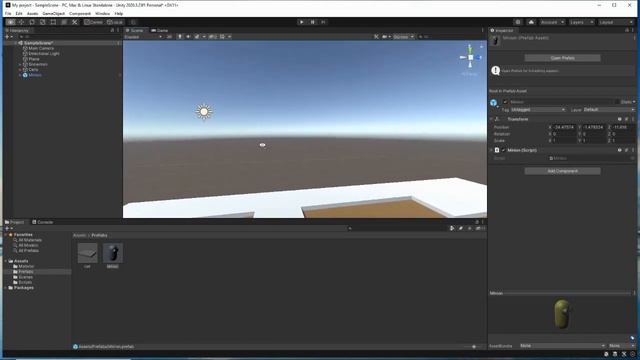Open Minion (Script) preset settings icon
Viewport: 640px width, 360px height.
(627, 150)
